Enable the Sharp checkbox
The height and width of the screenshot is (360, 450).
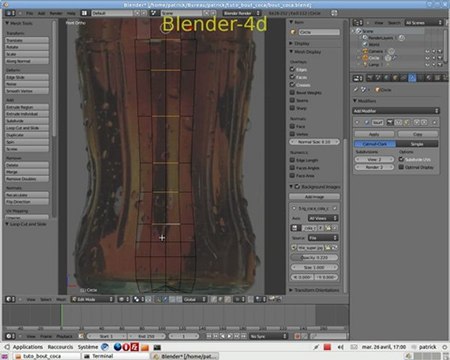[x=292, y=108]
